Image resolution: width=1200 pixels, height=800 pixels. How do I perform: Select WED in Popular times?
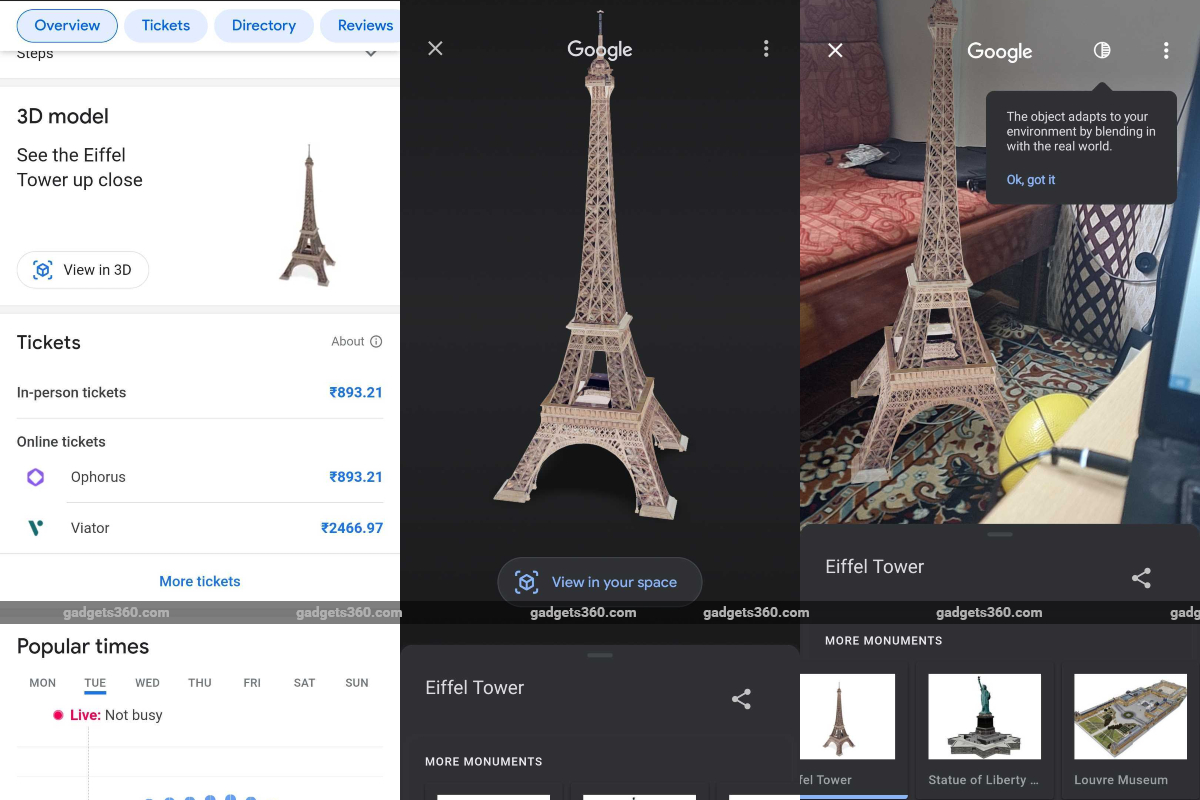pyautogui.click(x=147, y=683)
